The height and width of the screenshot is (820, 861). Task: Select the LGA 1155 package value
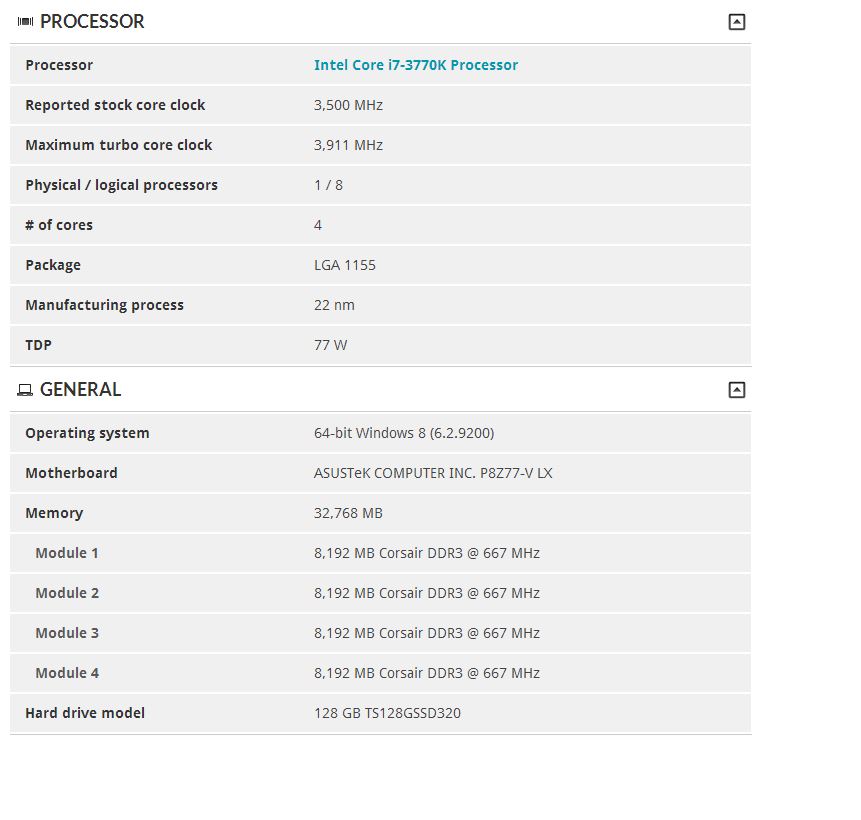click(x=345, y=265)
